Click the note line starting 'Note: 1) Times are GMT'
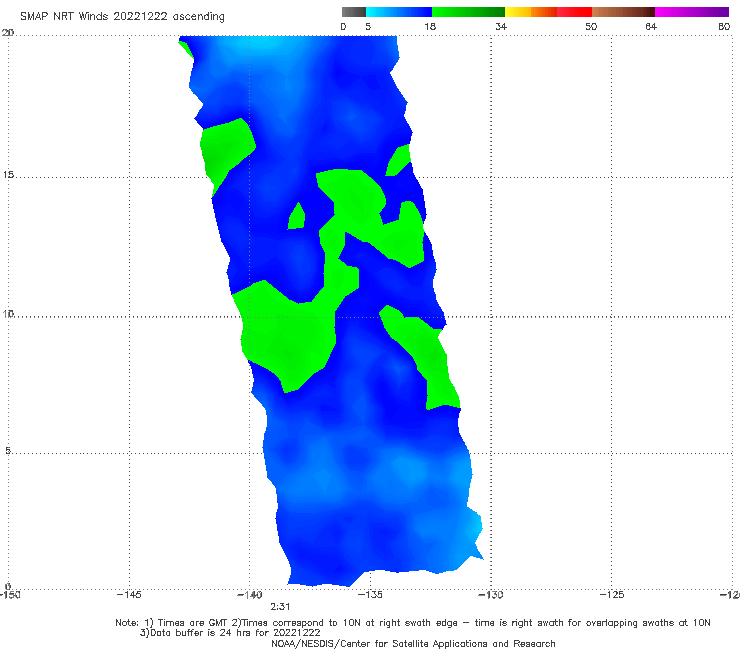This screenshot has width=740, height=650. click(413, 623)
